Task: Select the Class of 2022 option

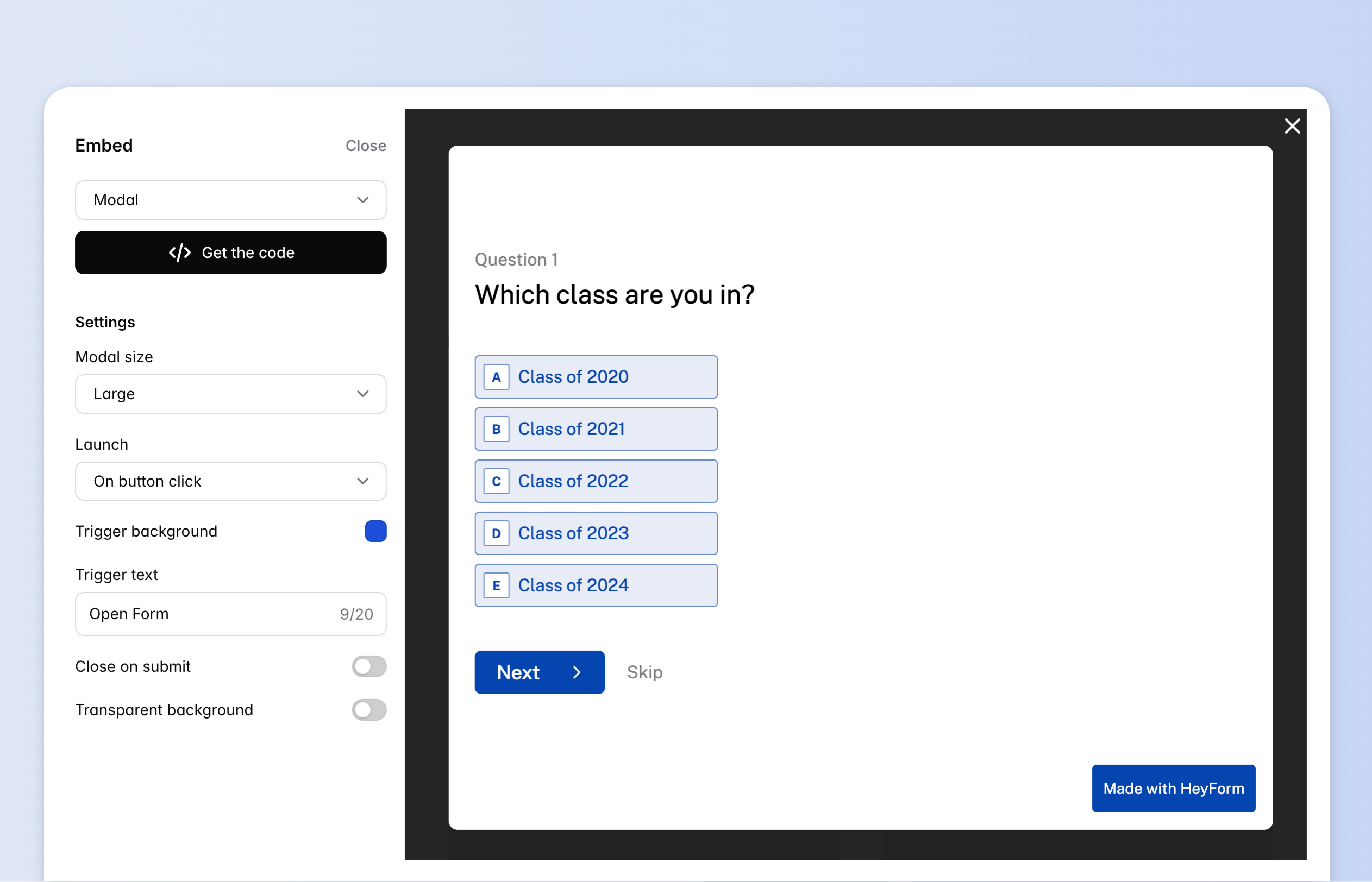Action: tap(596, 481)
